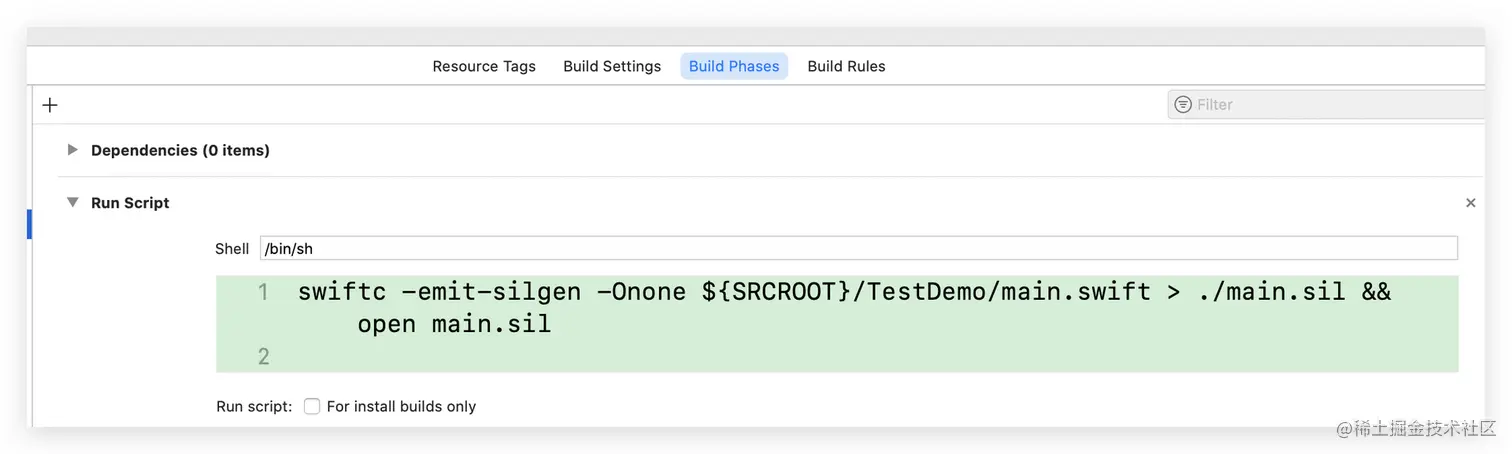Click the plus button to add build phase
1512x454 pixels.
pyautogui.click(x=50, y=105)
